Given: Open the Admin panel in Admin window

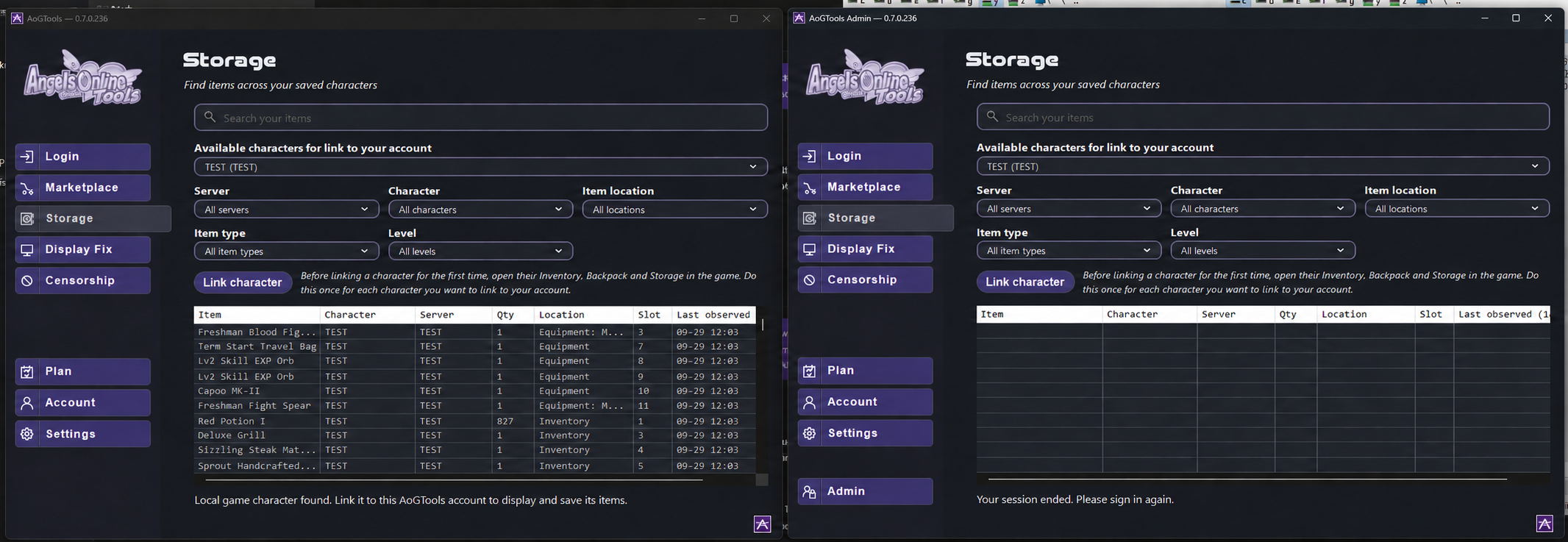Looking at the screenshot, I should 865,491.
